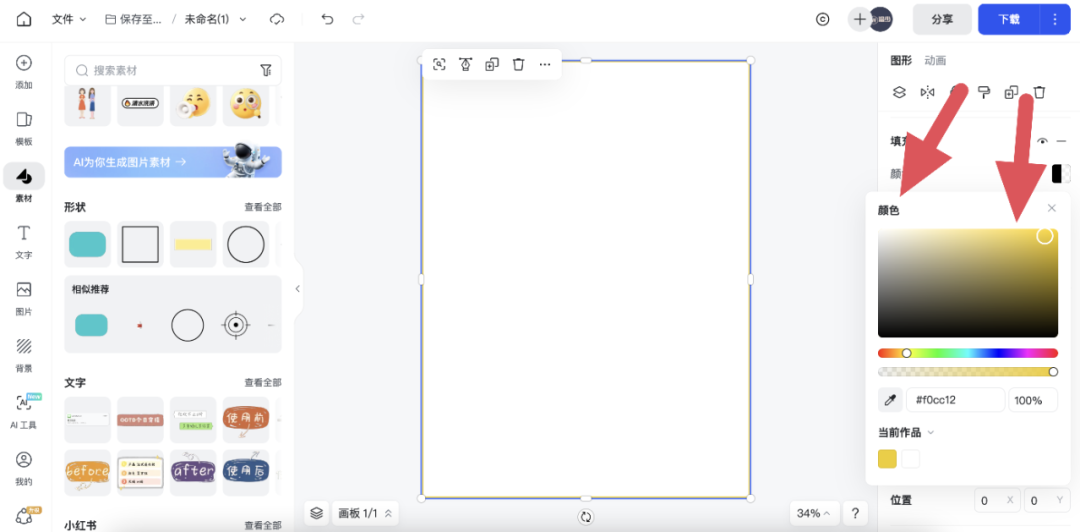Select the yellow swatch under 当前作品
Viewport: 1080px width, 532px height.
click(x=887, y=459)
